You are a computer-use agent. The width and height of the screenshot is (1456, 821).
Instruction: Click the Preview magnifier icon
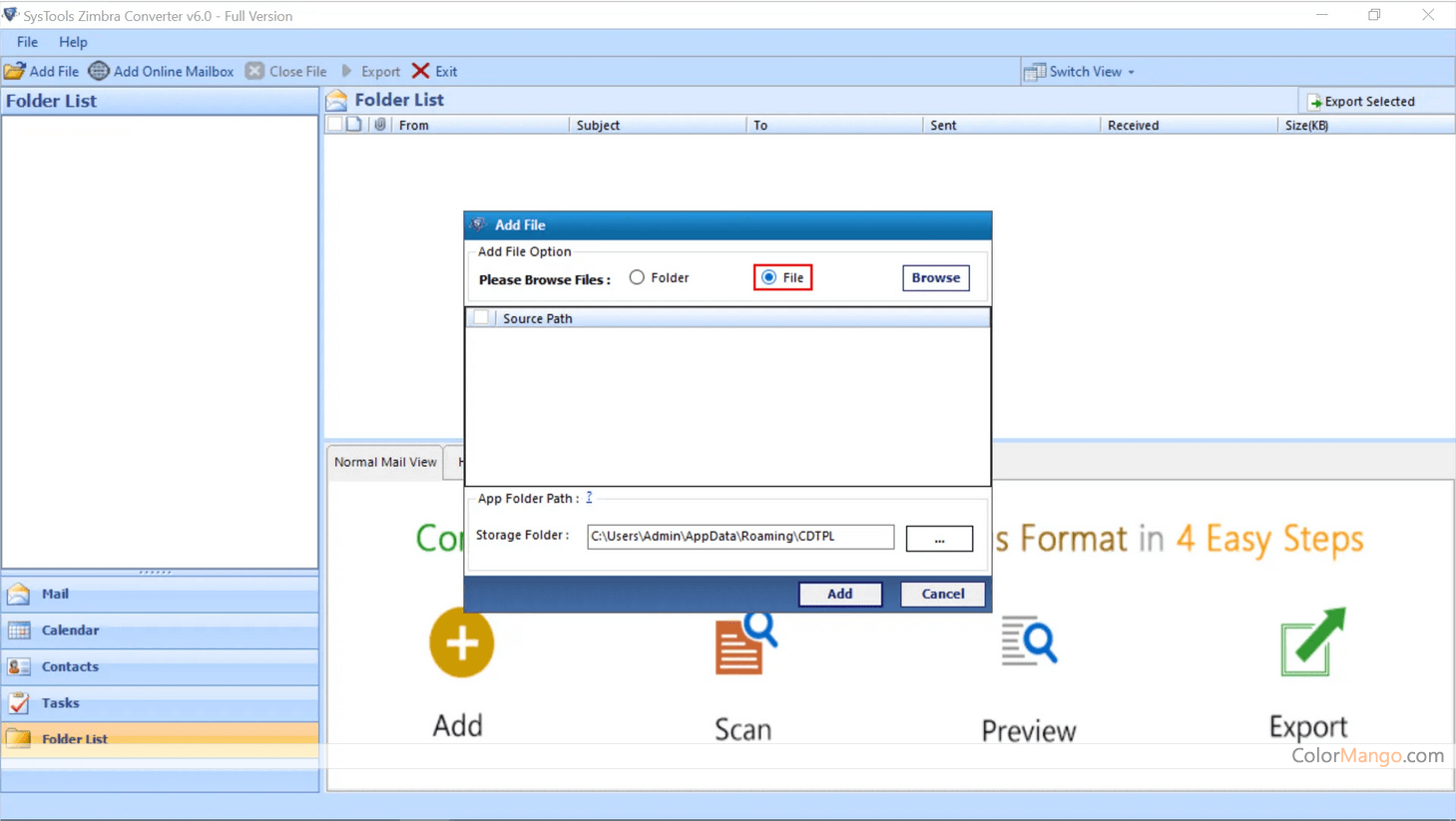point(1029,641)
